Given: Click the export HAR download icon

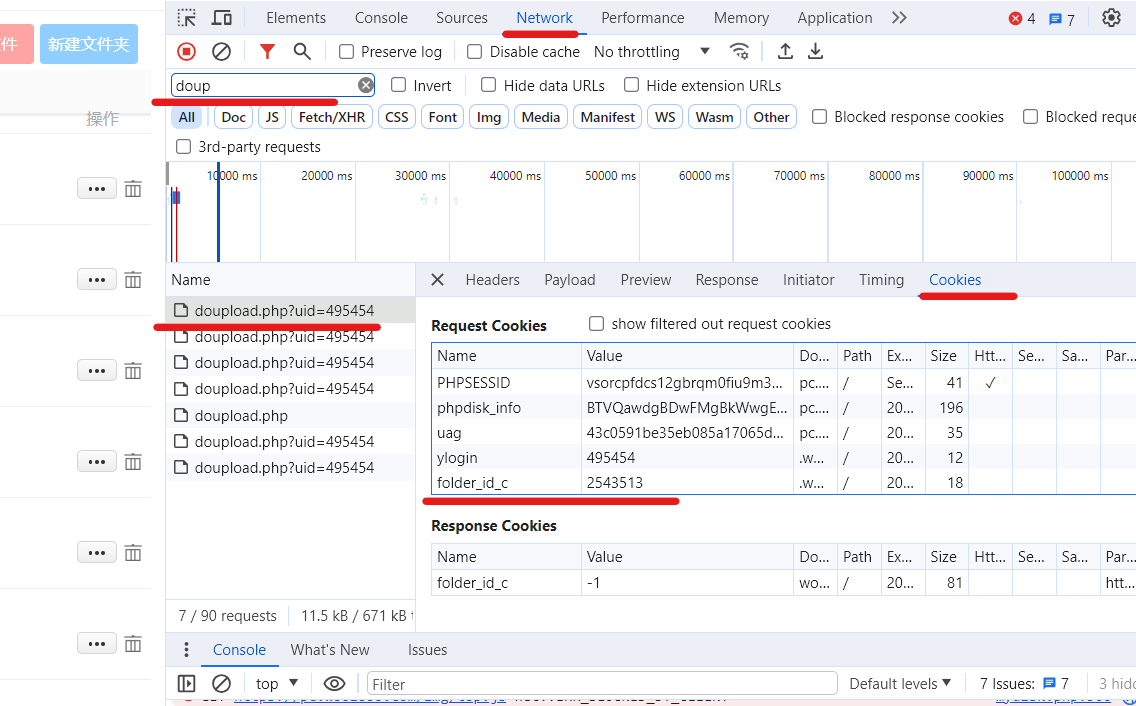Looking at the screenshot, I should (816, 51).
